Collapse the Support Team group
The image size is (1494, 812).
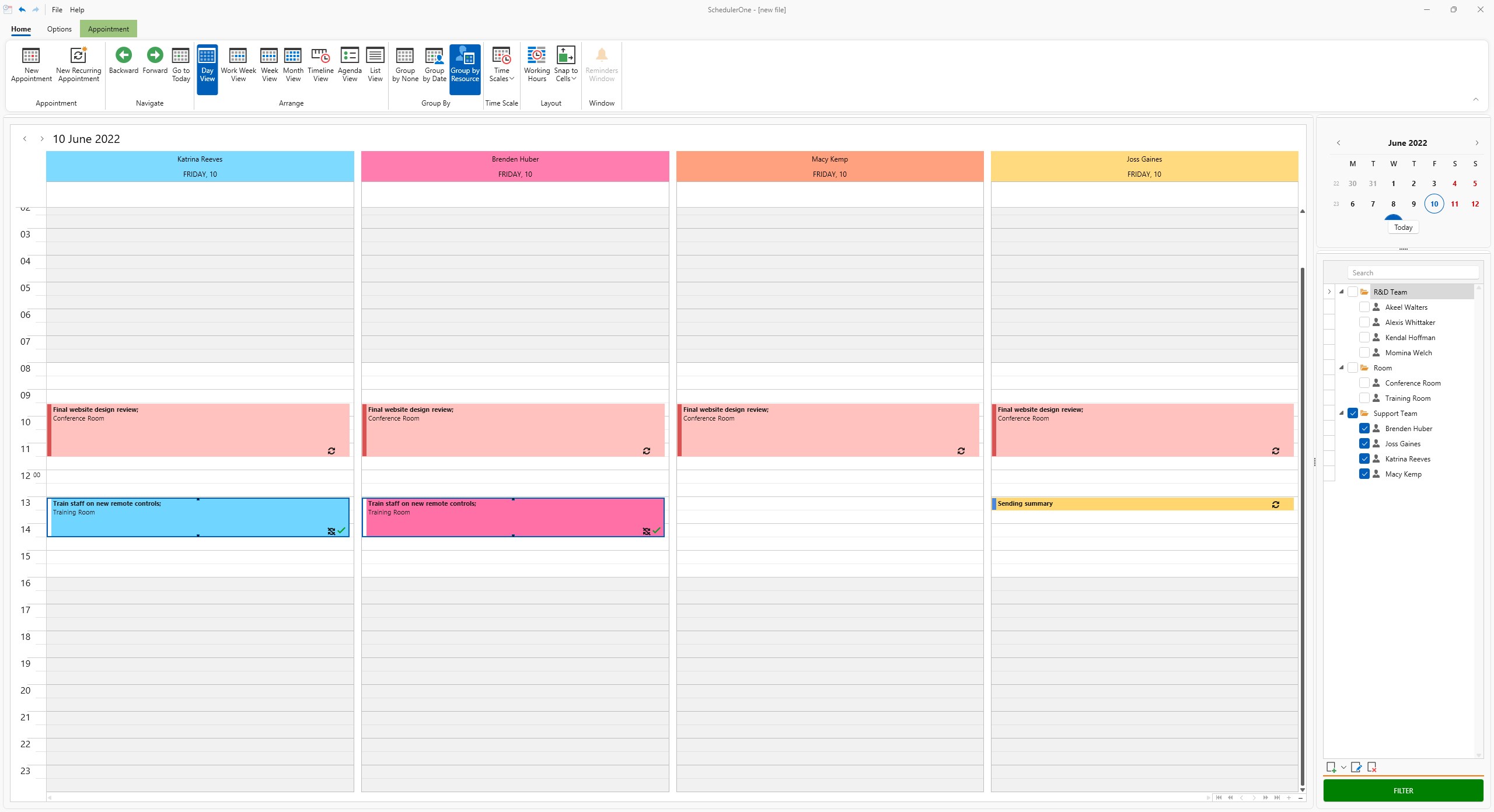point(1342,413)
